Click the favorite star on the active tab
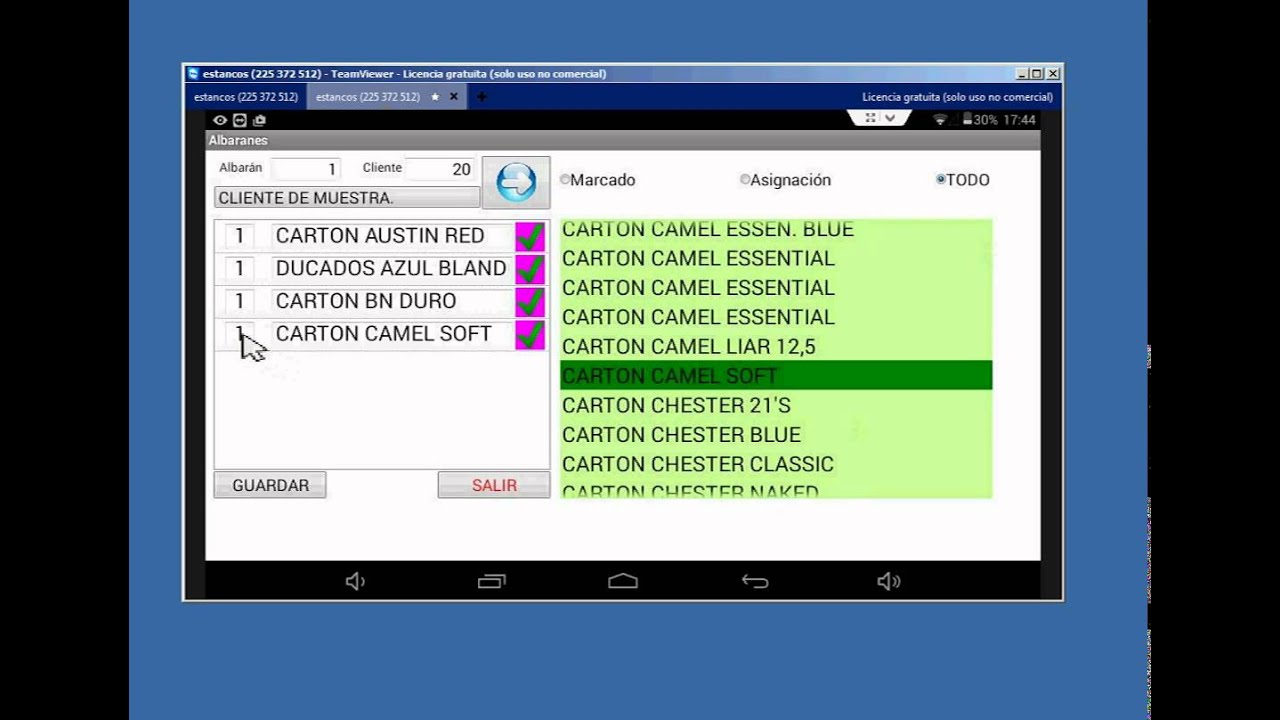1280x720 pixels. click(435, 97)
